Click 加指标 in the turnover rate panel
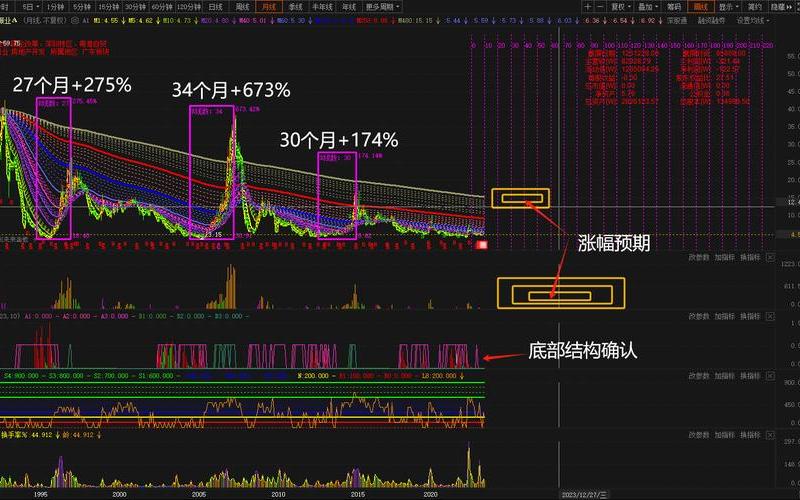 point(724,435)
